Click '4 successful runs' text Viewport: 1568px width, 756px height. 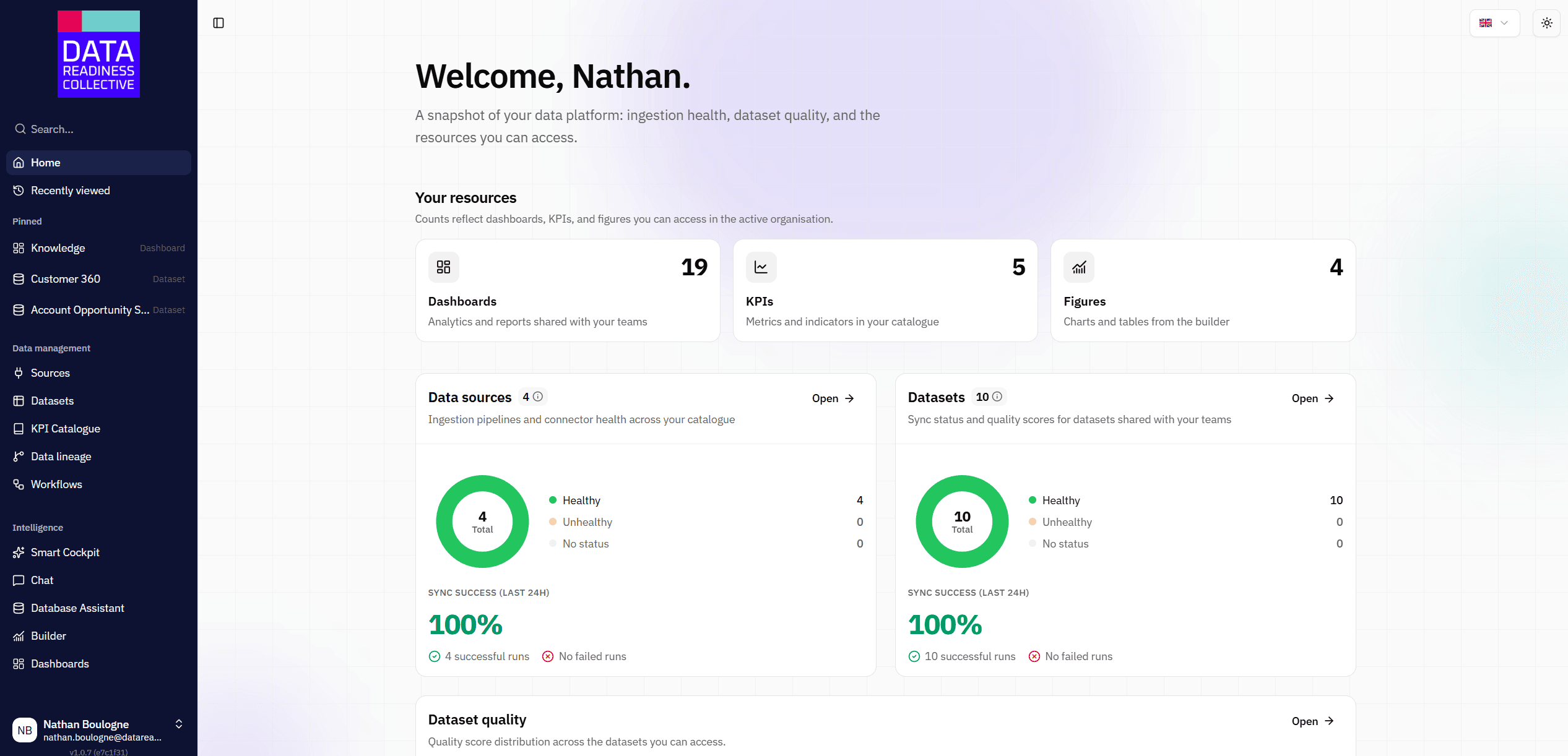[x=487, y=656]
